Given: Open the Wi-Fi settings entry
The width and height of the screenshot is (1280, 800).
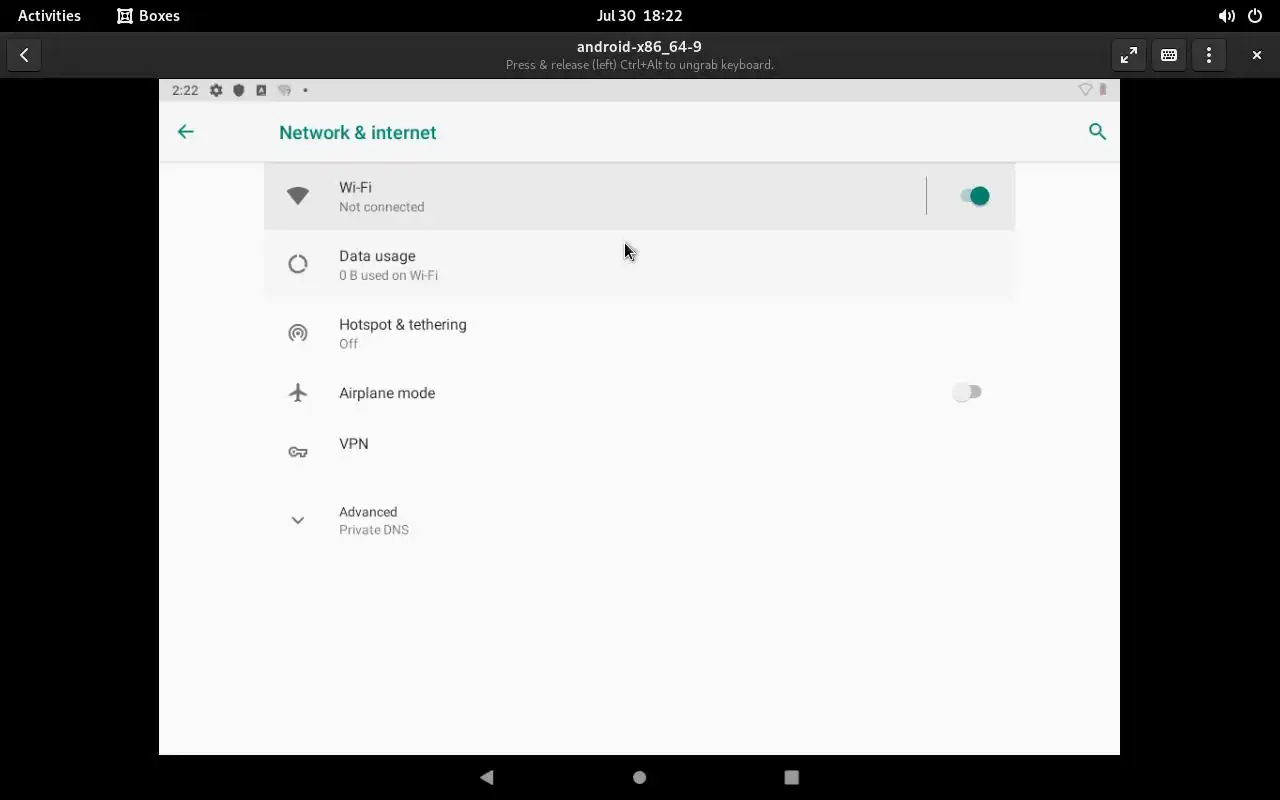Looking at the screenshot, I should pyautogui.click(x=595, y=196).
